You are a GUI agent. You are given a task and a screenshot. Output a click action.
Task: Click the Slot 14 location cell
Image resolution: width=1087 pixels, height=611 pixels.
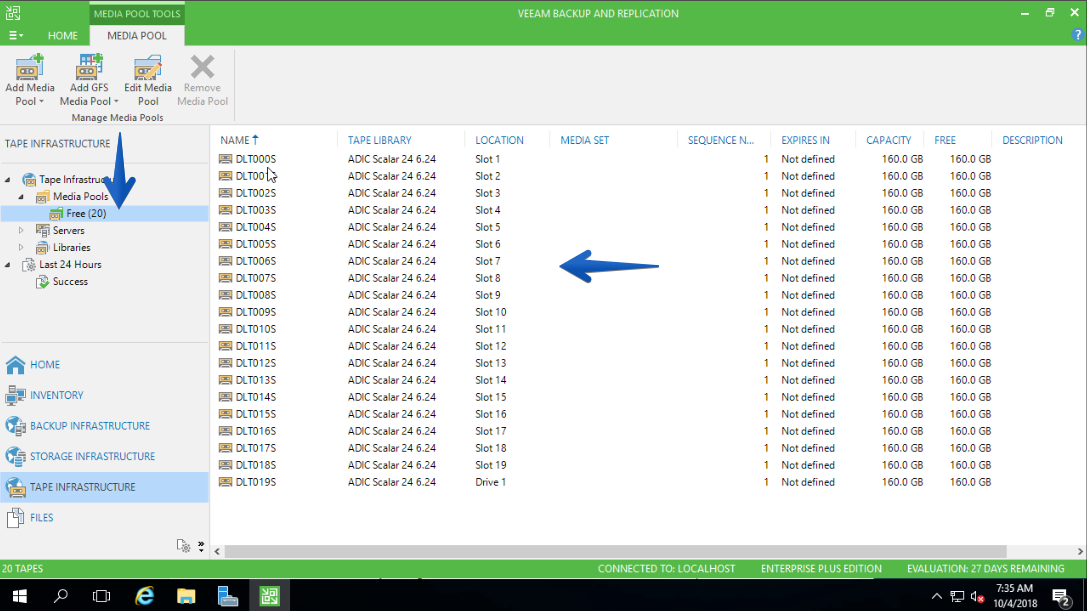(490, 380)
